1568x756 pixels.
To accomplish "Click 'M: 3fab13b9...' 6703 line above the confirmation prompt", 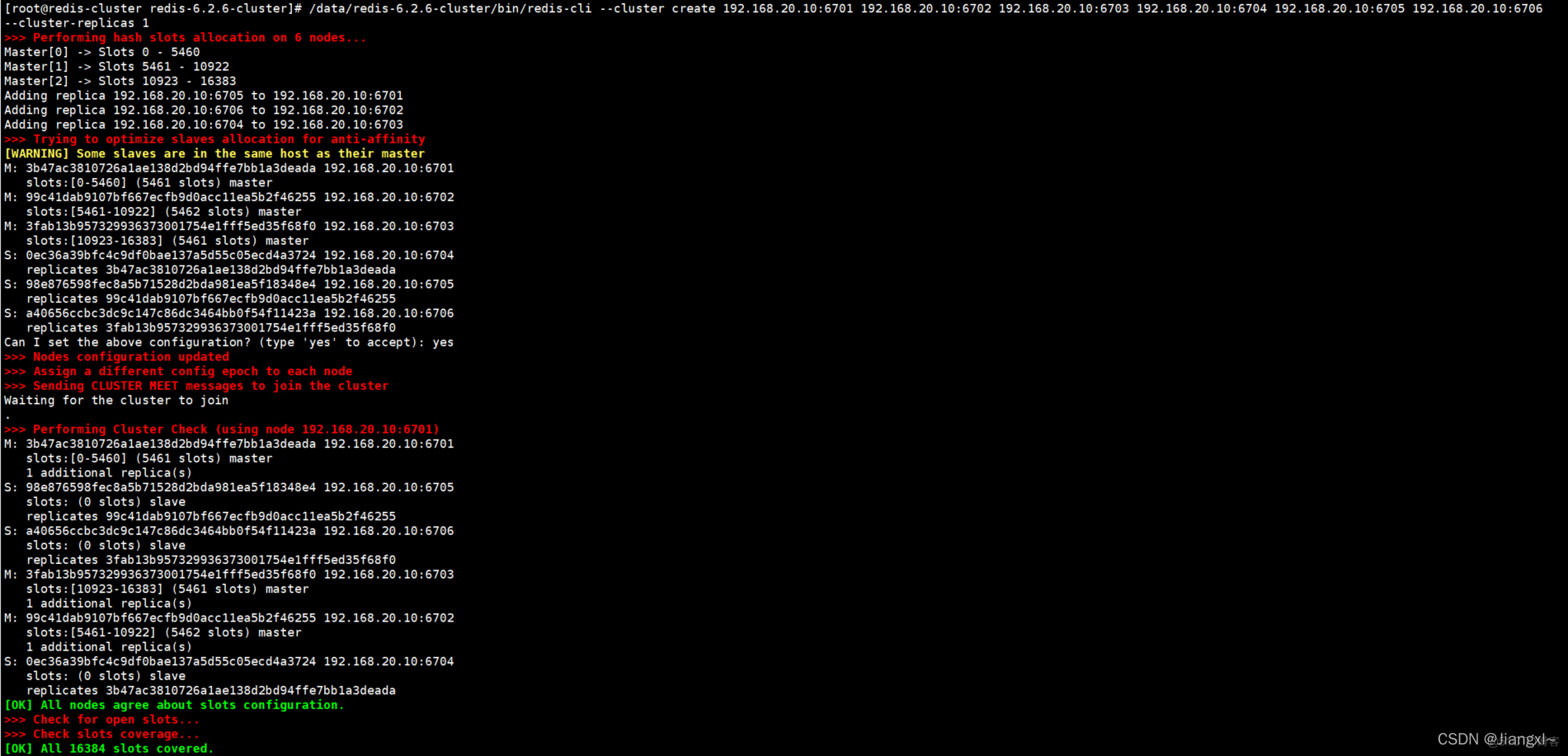I will pos(229,226).
